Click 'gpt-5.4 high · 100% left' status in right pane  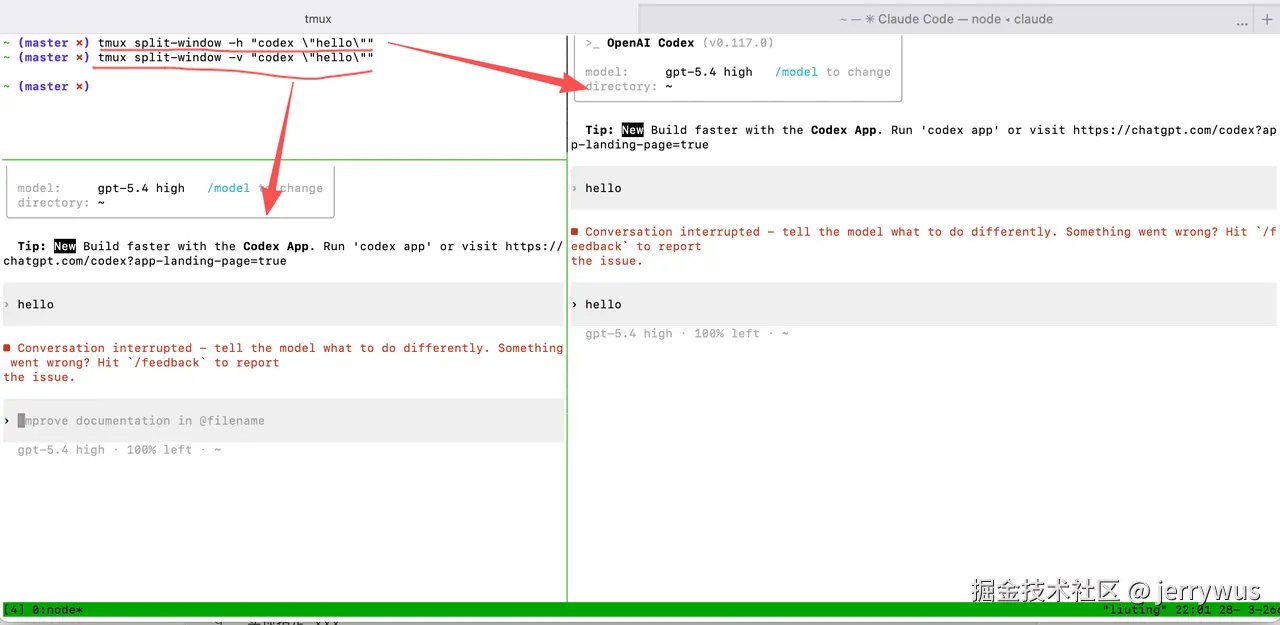tap(687, 334)
